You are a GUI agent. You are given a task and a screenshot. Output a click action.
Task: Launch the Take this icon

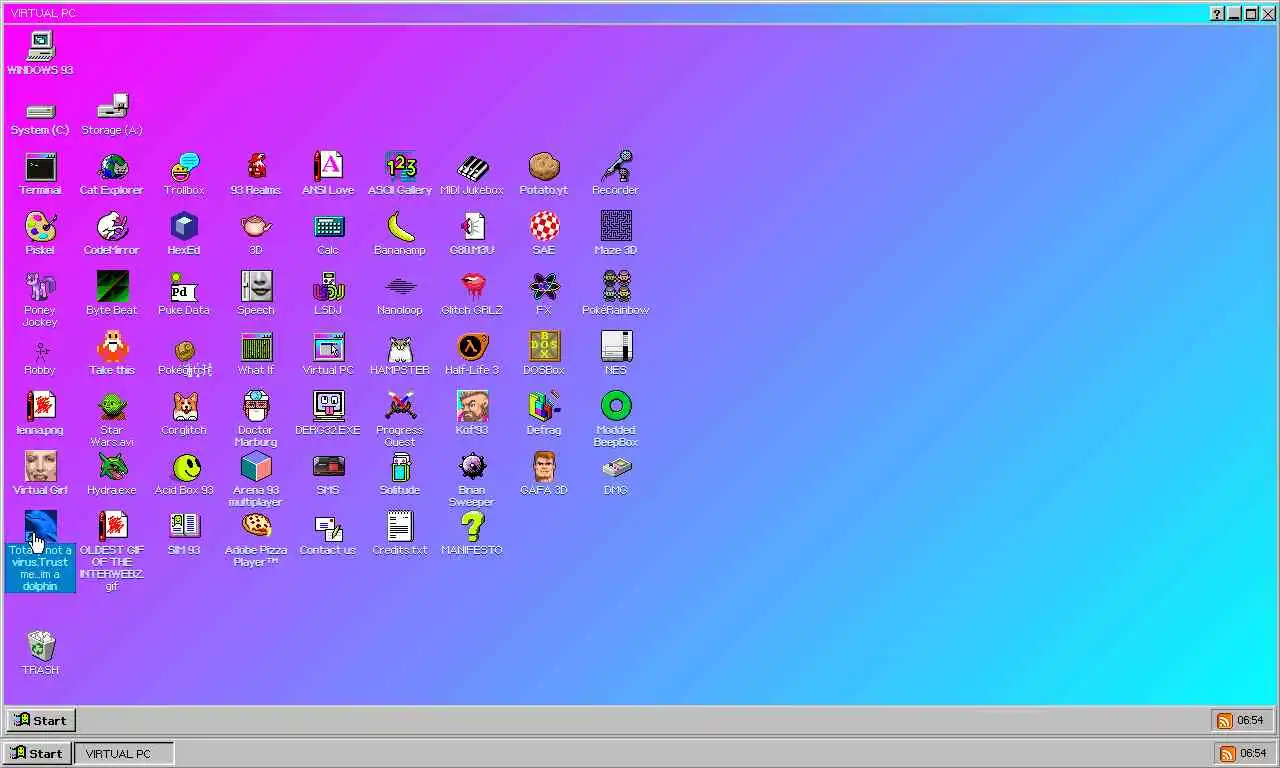(112, 346)
